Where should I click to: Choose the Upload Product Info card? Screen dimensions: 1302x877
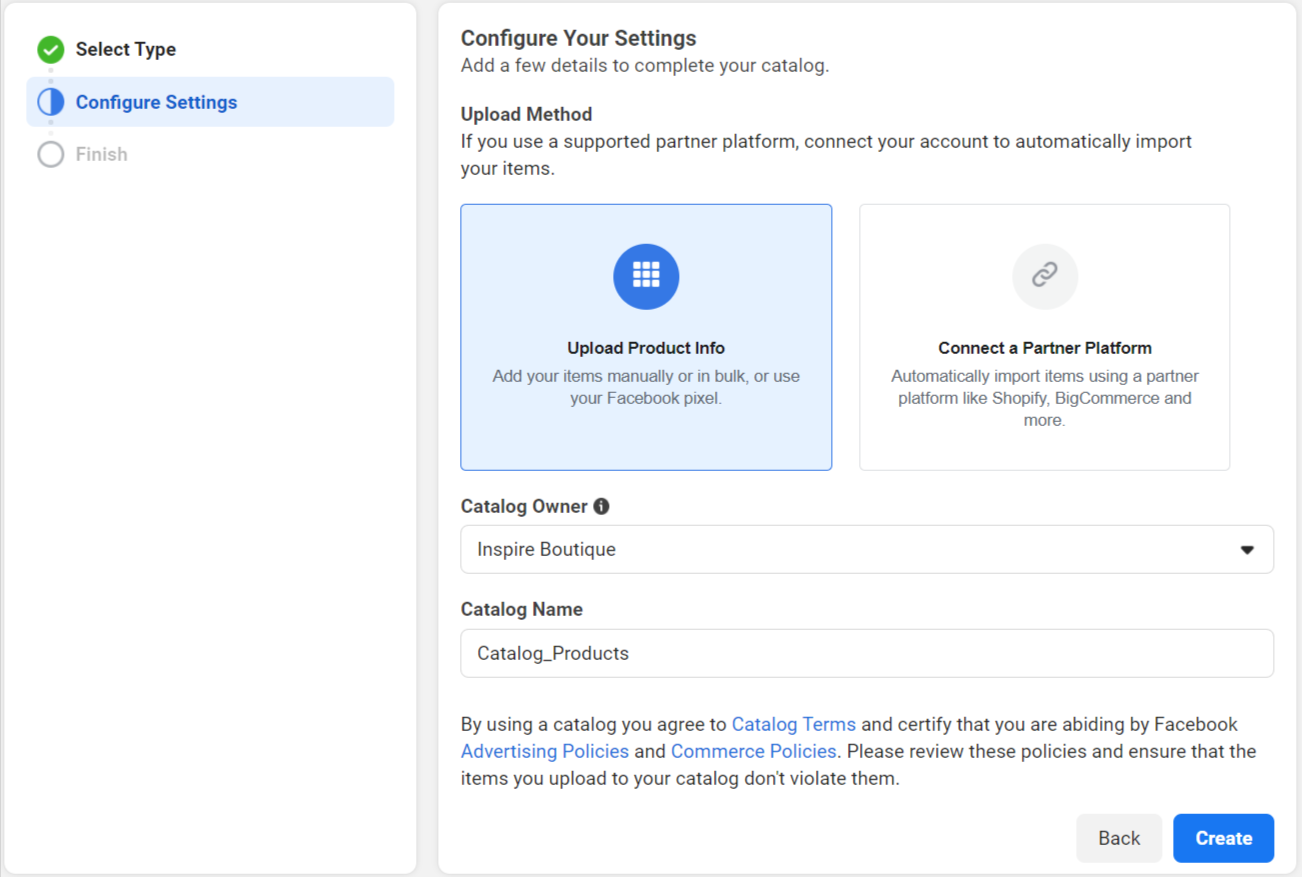click(x=646, y=337)
